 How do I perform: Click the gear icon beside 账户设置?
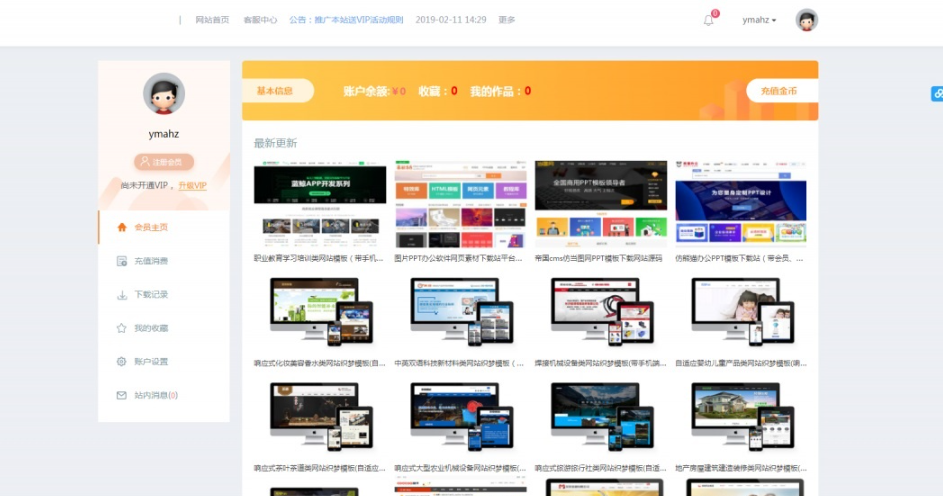121,362
